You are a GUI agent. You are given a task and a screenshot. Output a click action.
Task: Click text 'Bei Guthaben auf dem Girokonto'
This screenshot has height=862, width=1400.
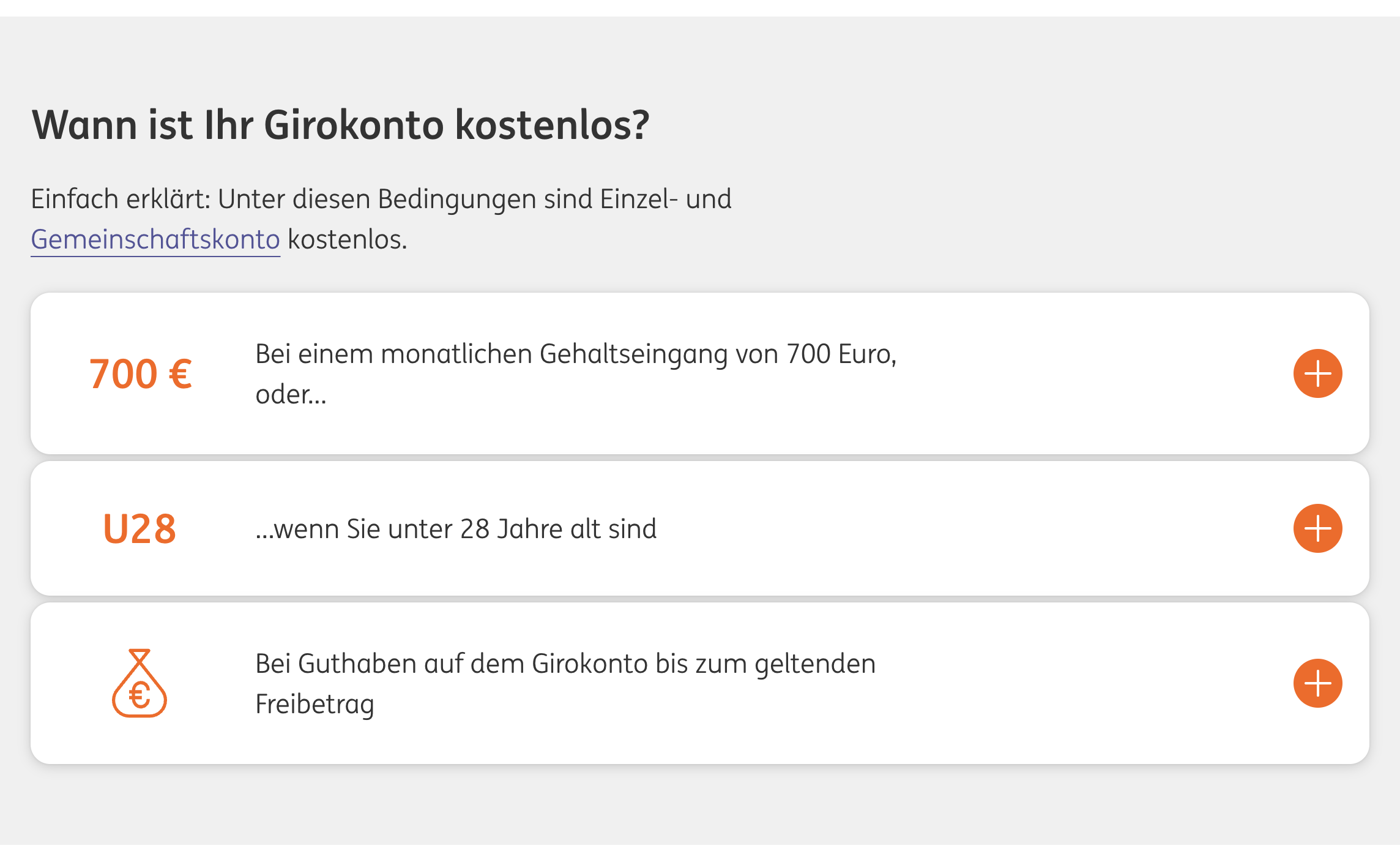click(452, 664)
